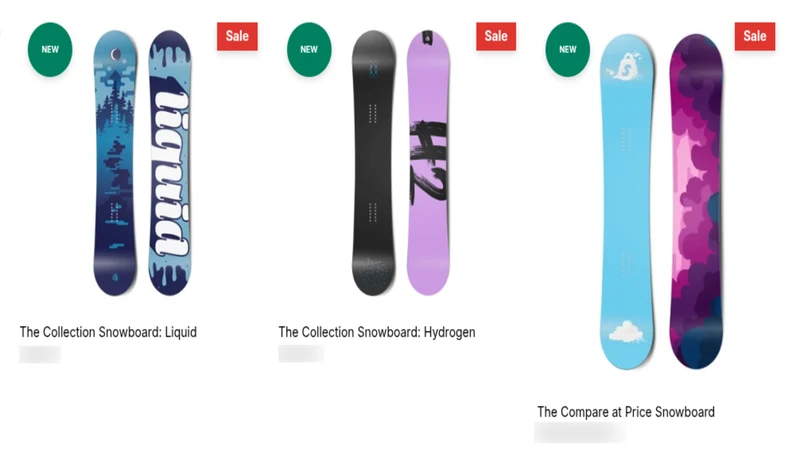
Task: Click the blurred price under Hydrogen snowboard
Action: [x=301, y=354]
